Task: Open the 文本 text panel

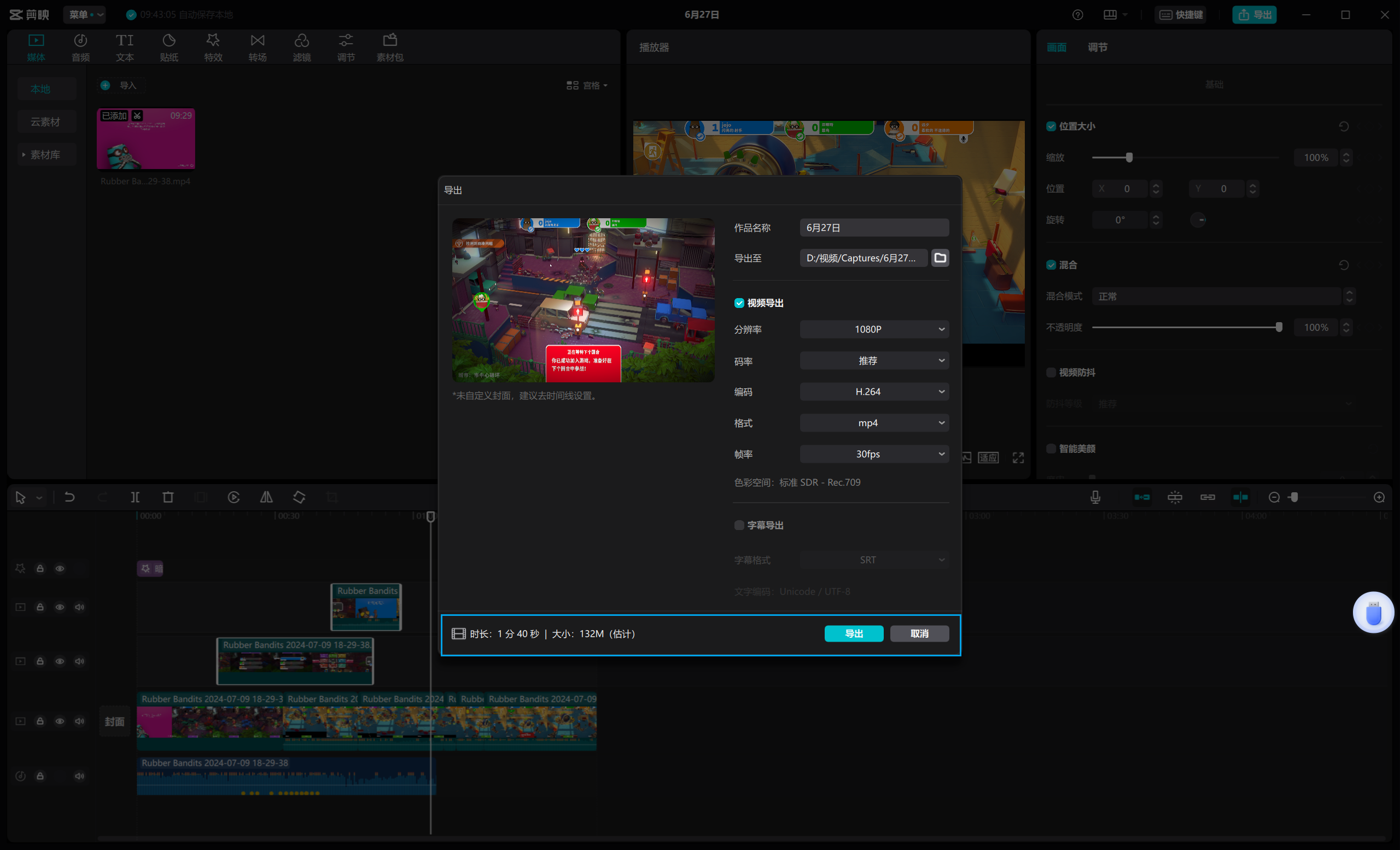Action: (125, 48)
